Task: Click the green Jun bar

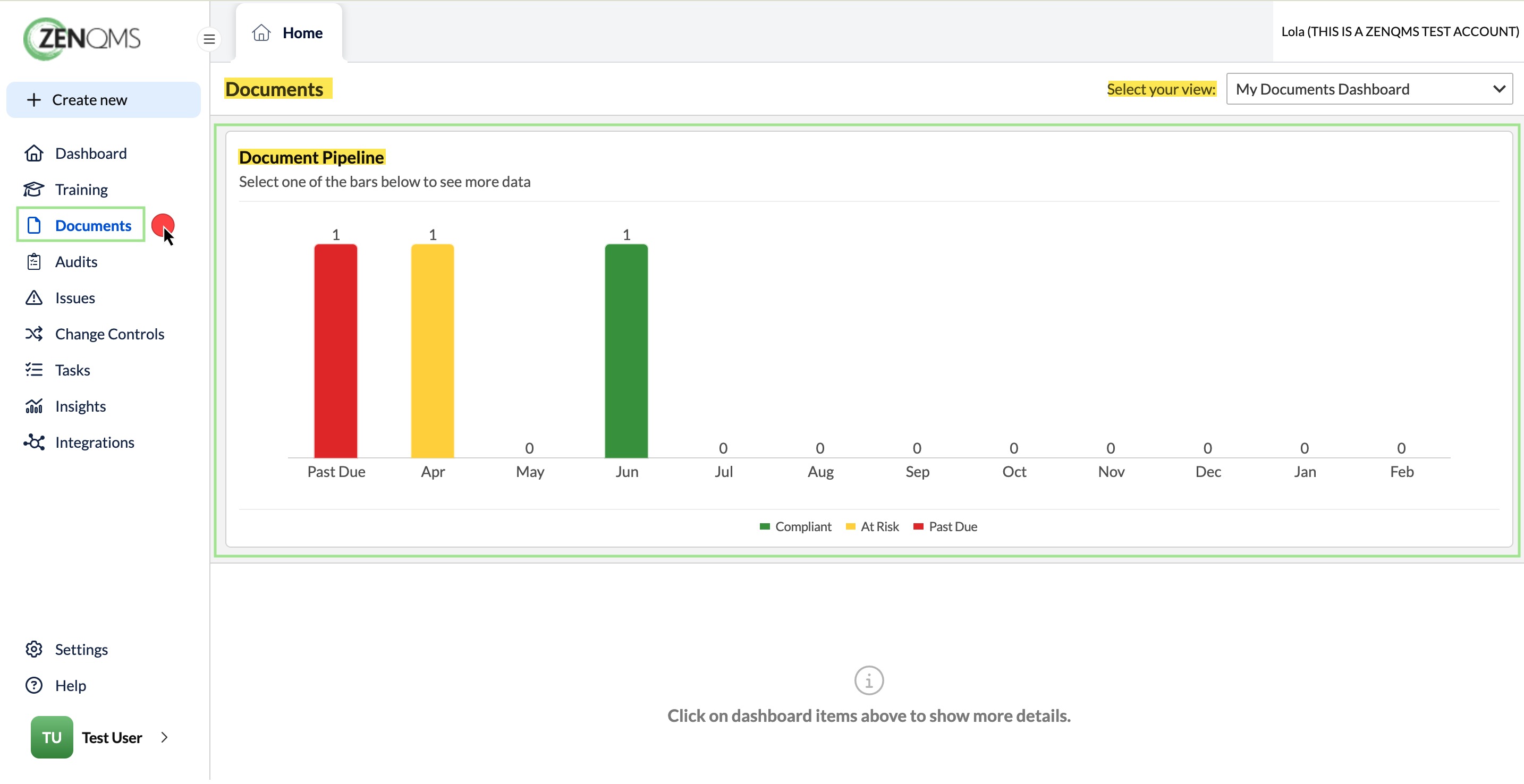Action: 626,351
